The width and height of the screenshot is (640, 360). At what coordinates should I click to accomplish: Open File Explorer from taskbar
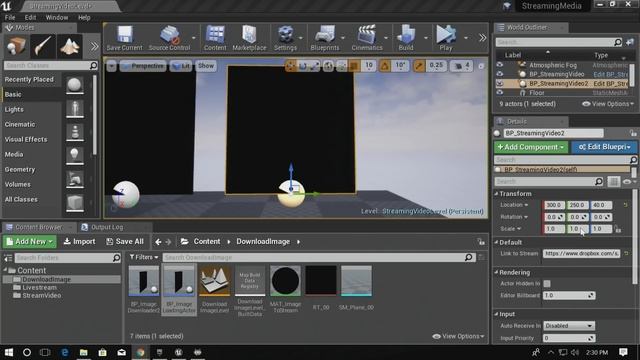84,352
